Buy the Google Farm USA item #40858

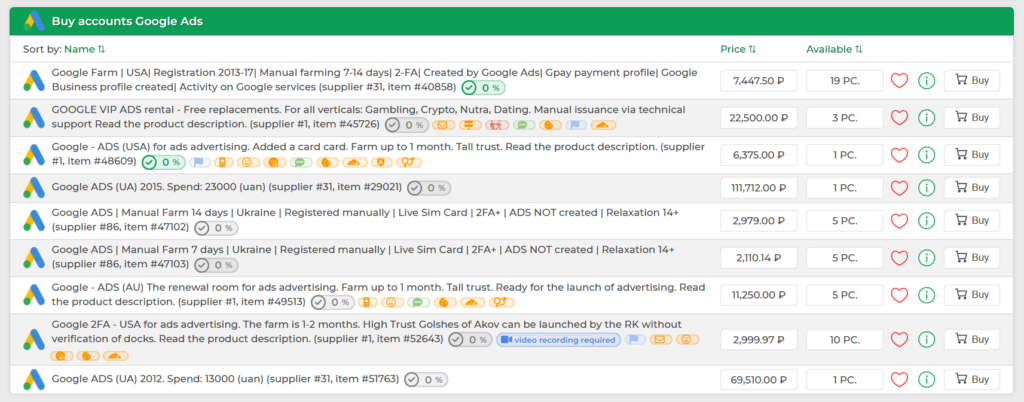point(972,80)
